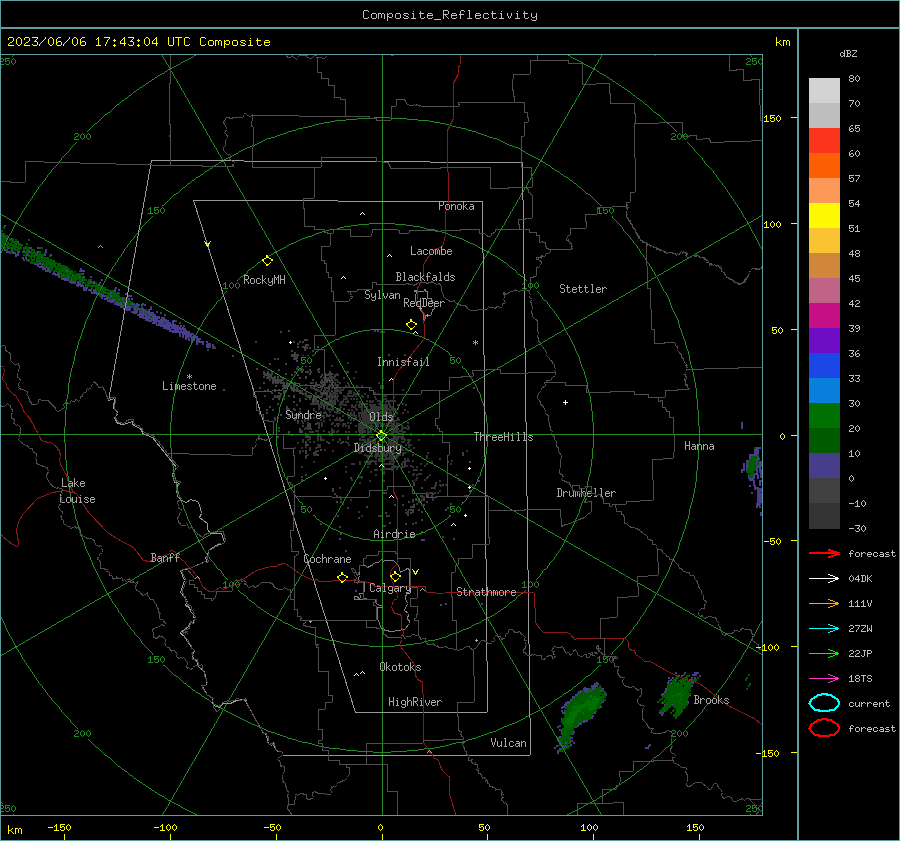Select the cyan 'current' ellipse legend icon
Image resolution: width=900 pixels, height=841 pixels.
point(824,703)
